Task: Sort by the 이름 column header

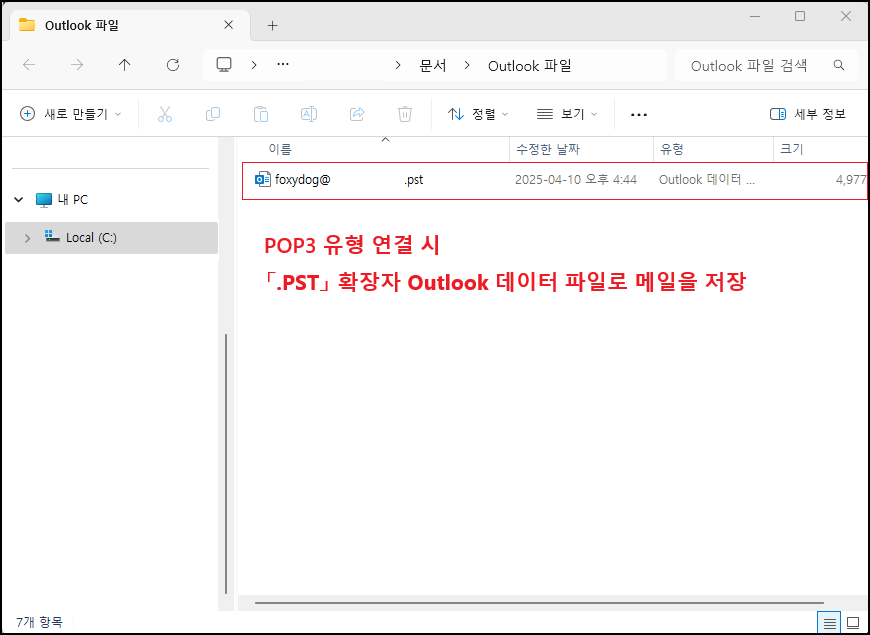Action: 280,149
